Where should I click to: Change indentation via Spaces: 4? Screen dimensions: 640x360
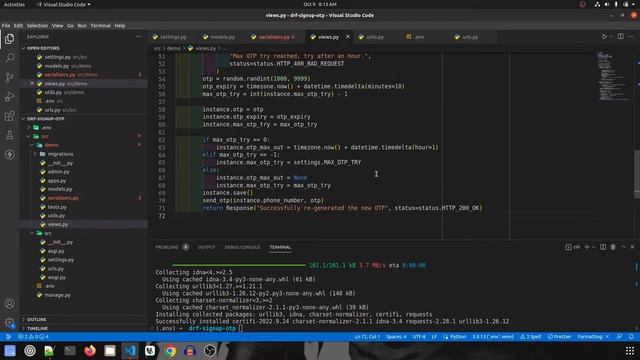point(396,337)
